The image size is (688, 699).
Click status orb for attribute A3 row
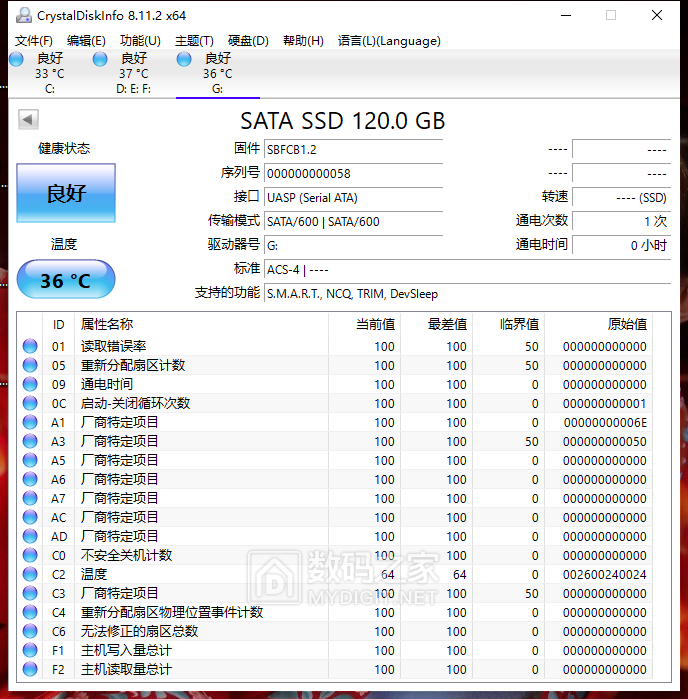click(30, 441)
